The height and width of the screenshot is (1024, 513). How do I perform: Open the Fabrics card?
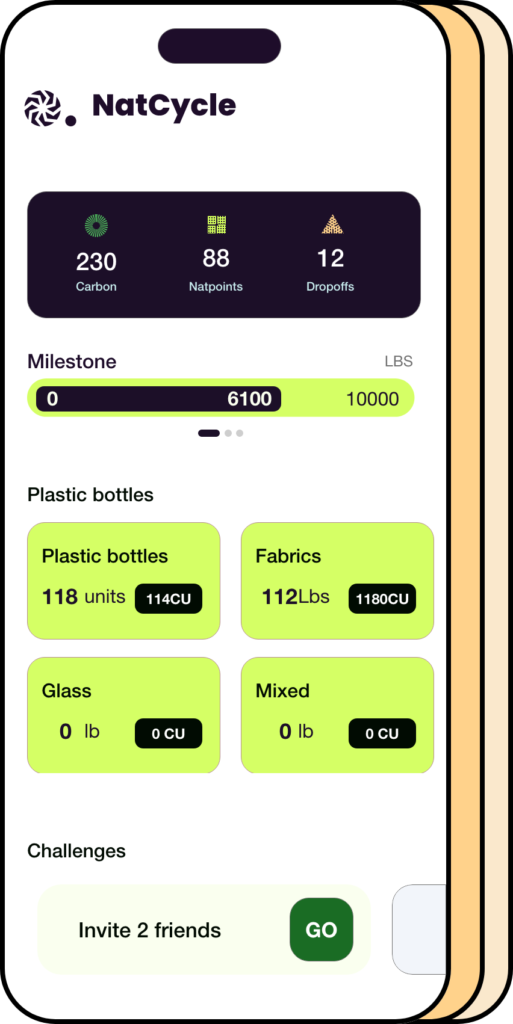[337, 581]
